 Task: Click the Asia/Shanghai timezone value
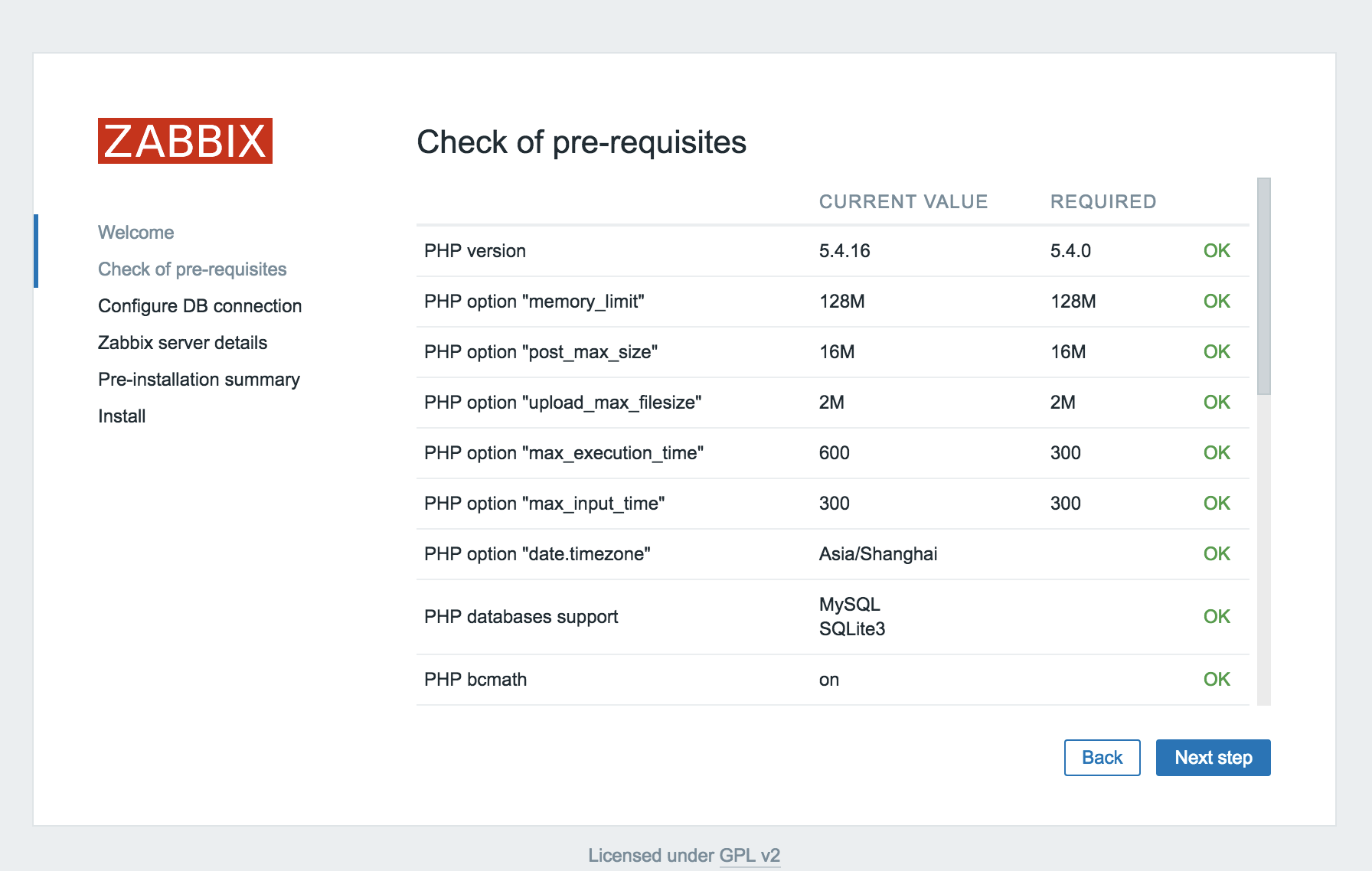tap(878, 554)
